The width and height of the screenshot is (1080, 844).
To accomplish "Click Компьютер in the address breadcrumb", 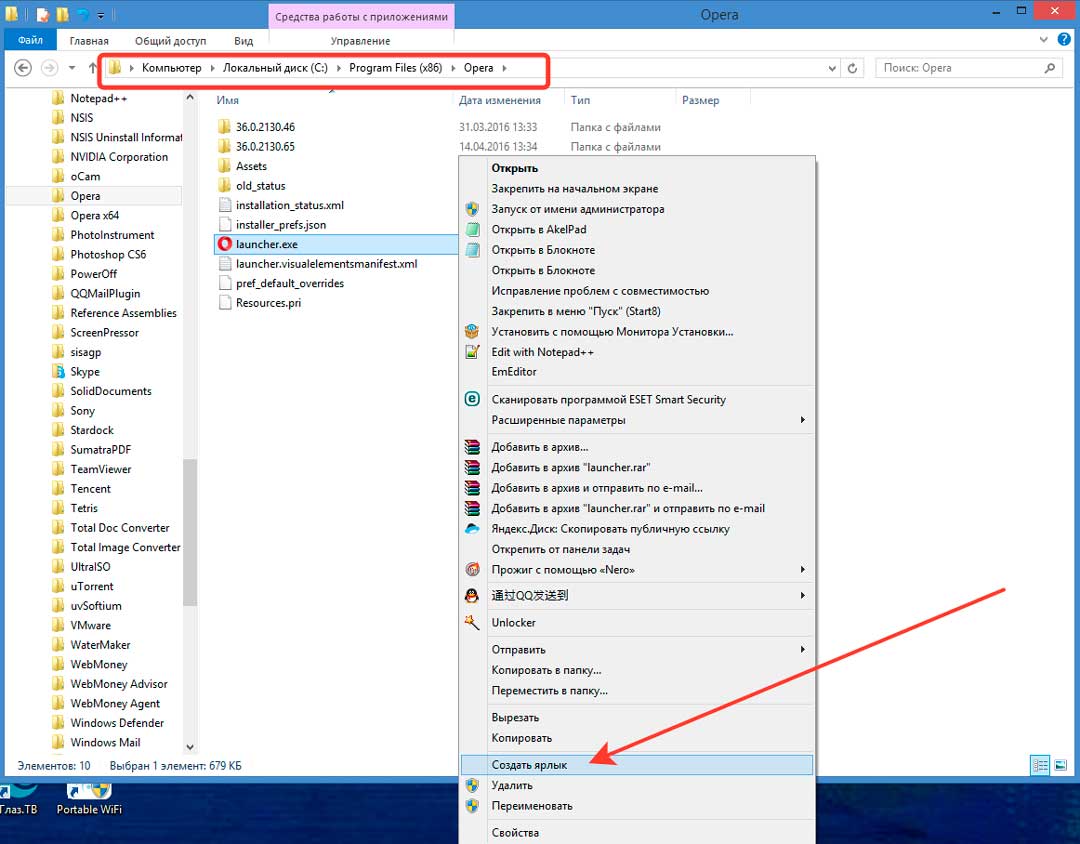I will [172, 68].
